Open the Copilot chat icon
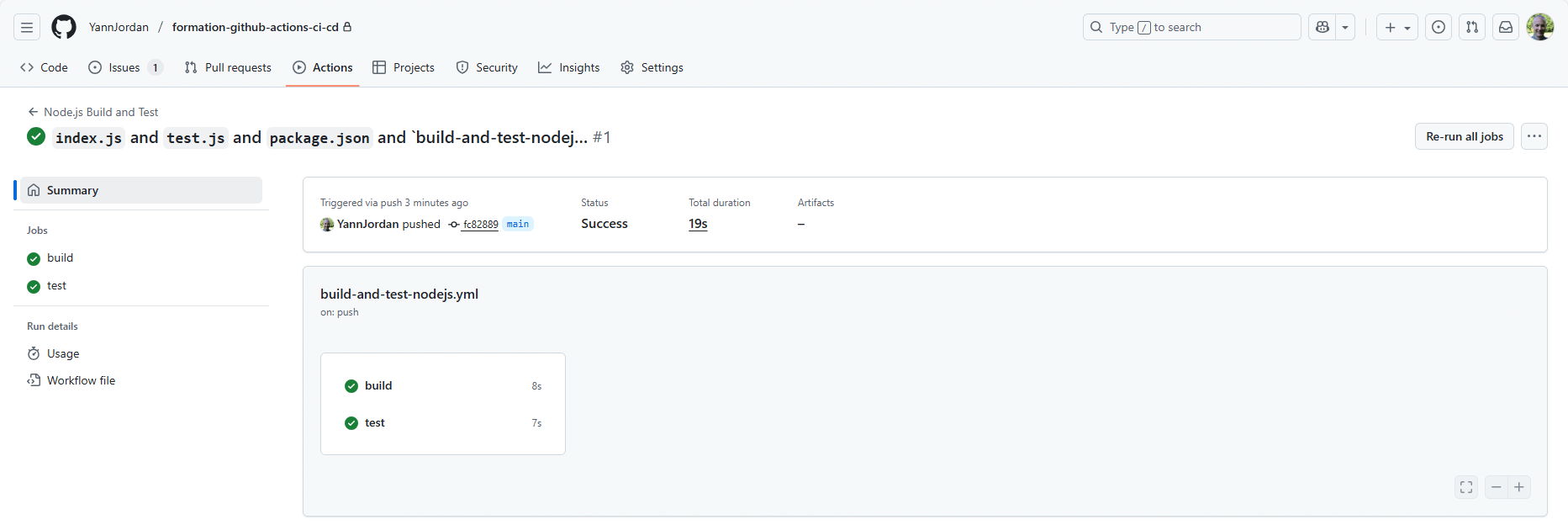 [1323, 27]
